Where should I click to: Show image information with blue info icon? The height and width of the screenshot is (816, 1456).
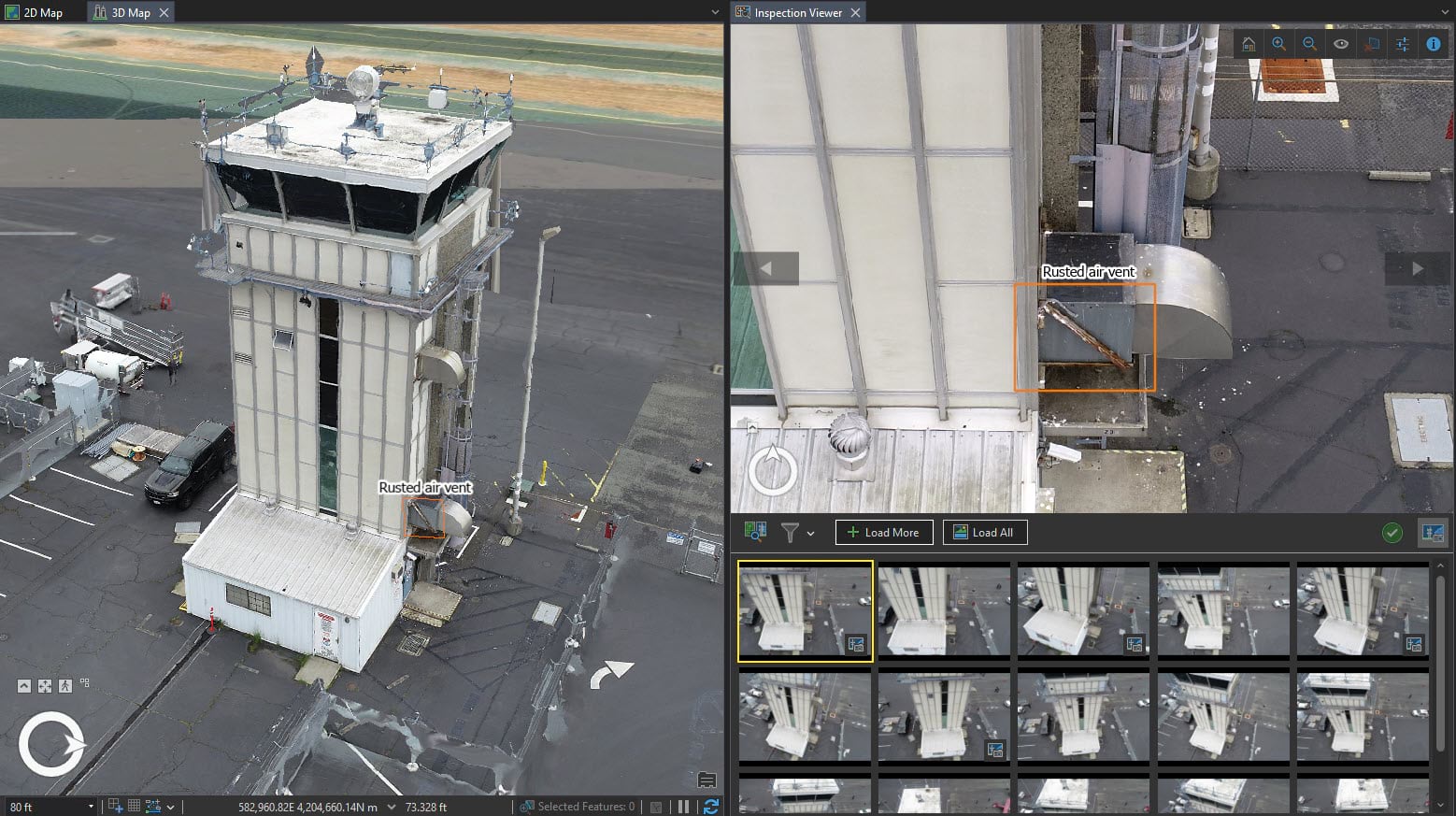[1433, 44]
